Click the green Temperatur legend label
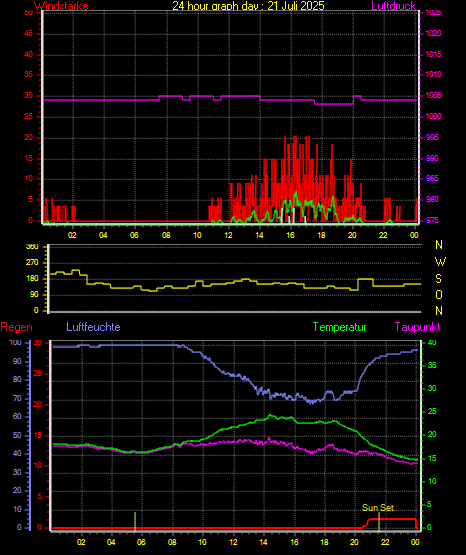This screenshot has height=555, width=466. click(339, 327)
